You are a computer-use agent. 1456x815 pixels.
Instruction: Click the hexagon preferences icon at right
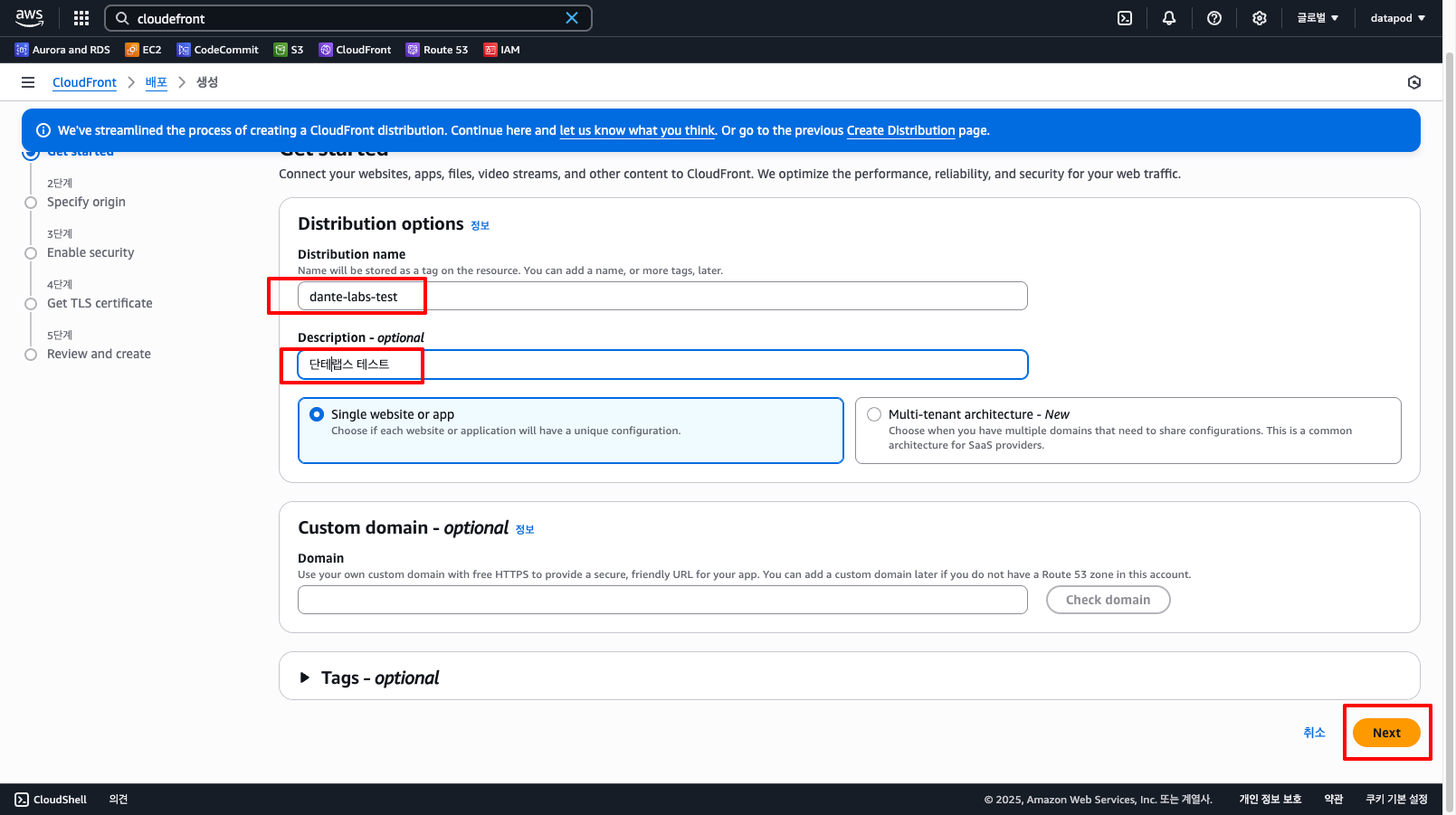pyautogui.click(x=1414, y=82)
